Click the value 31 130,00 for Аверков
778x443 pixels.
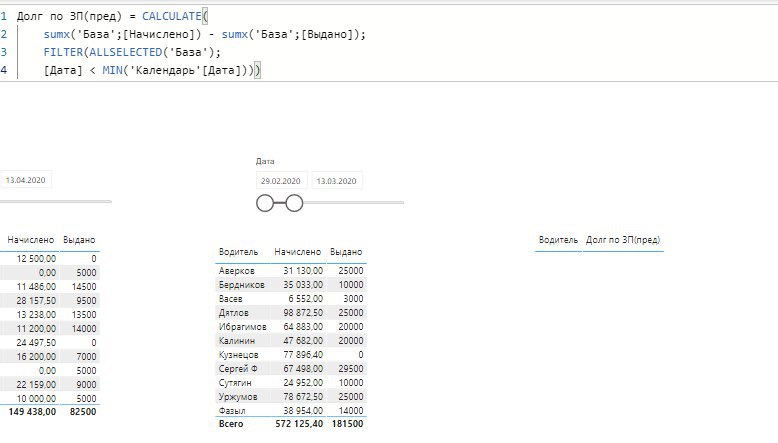[x=303, y=271]
